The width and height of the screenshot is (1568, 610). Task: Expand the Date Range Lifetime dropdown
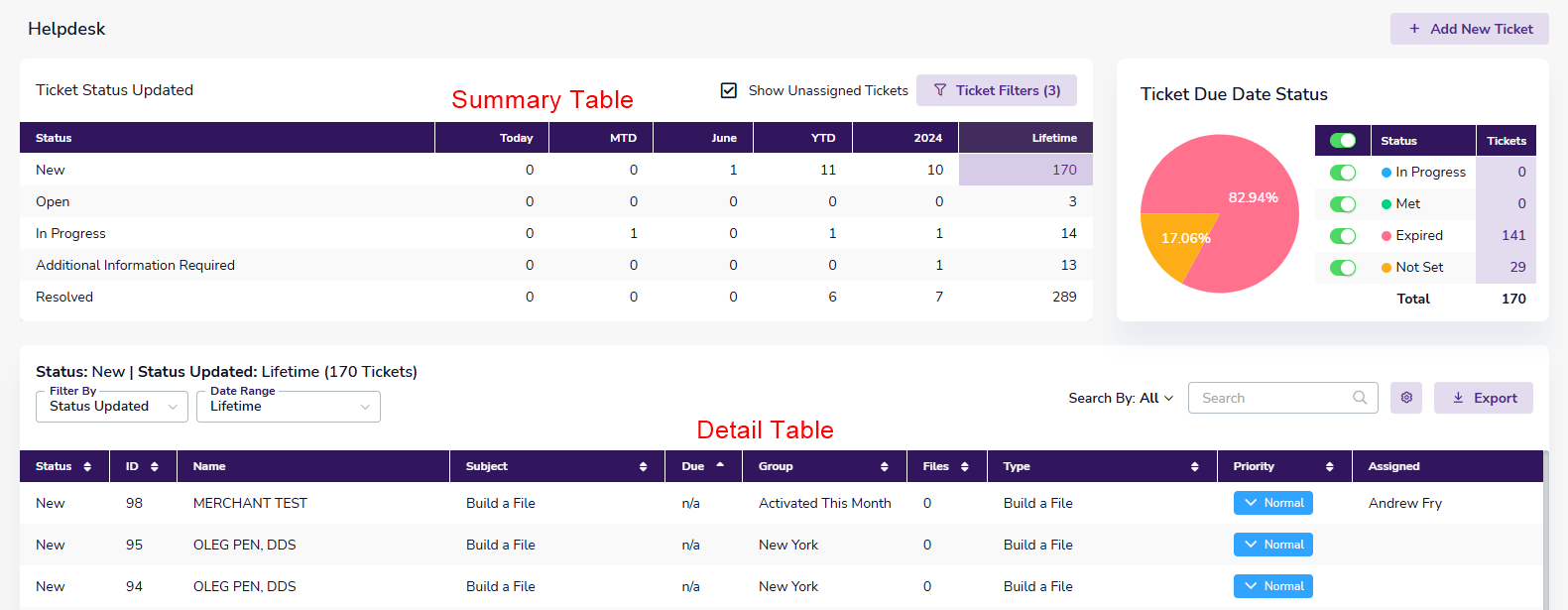[x=289, y=407]
